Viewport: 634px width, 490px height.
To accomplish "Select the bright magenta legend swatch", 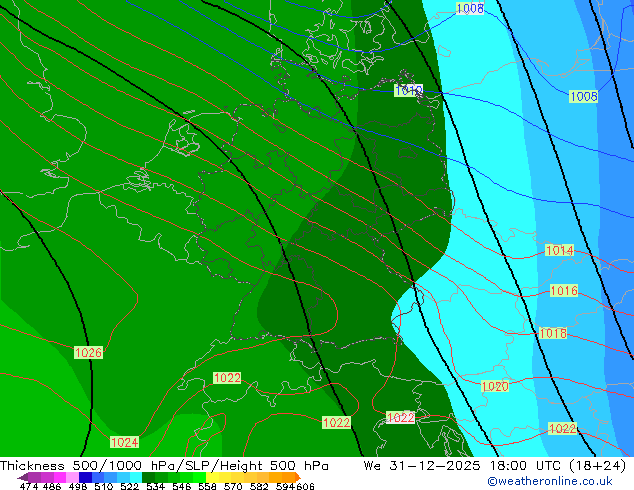I will click(x=60, y=477).
